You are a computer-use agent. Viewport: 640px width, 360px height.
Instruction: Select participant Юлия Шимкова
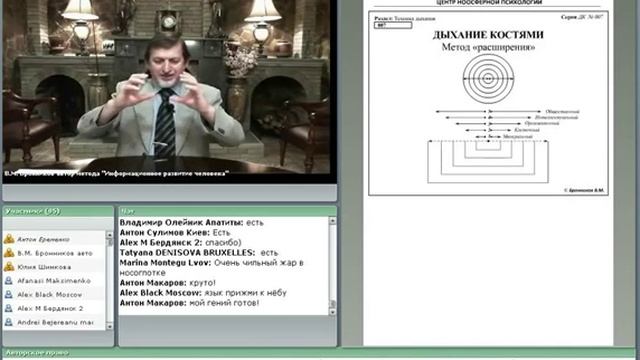pyautogui.click(x=54, y=267)
